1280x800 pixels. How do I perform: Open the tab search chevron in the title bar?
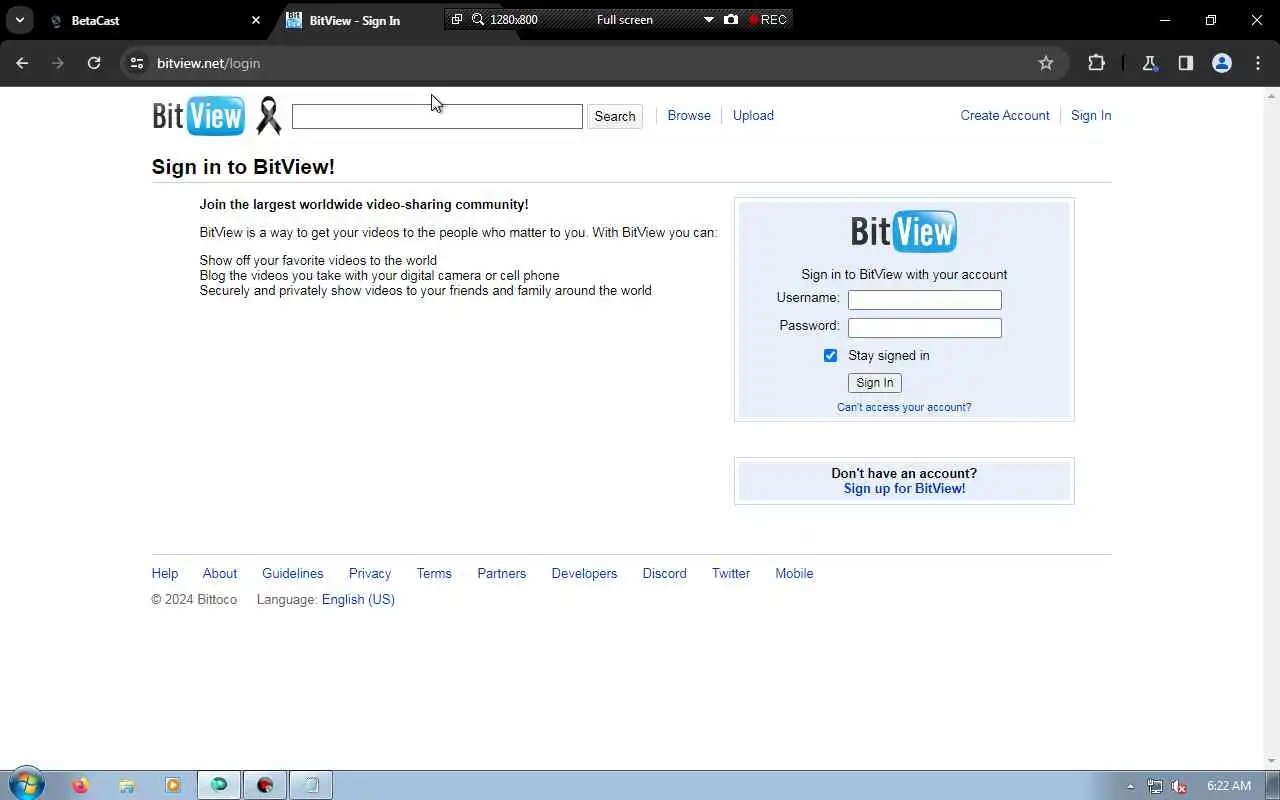[19, 20]
